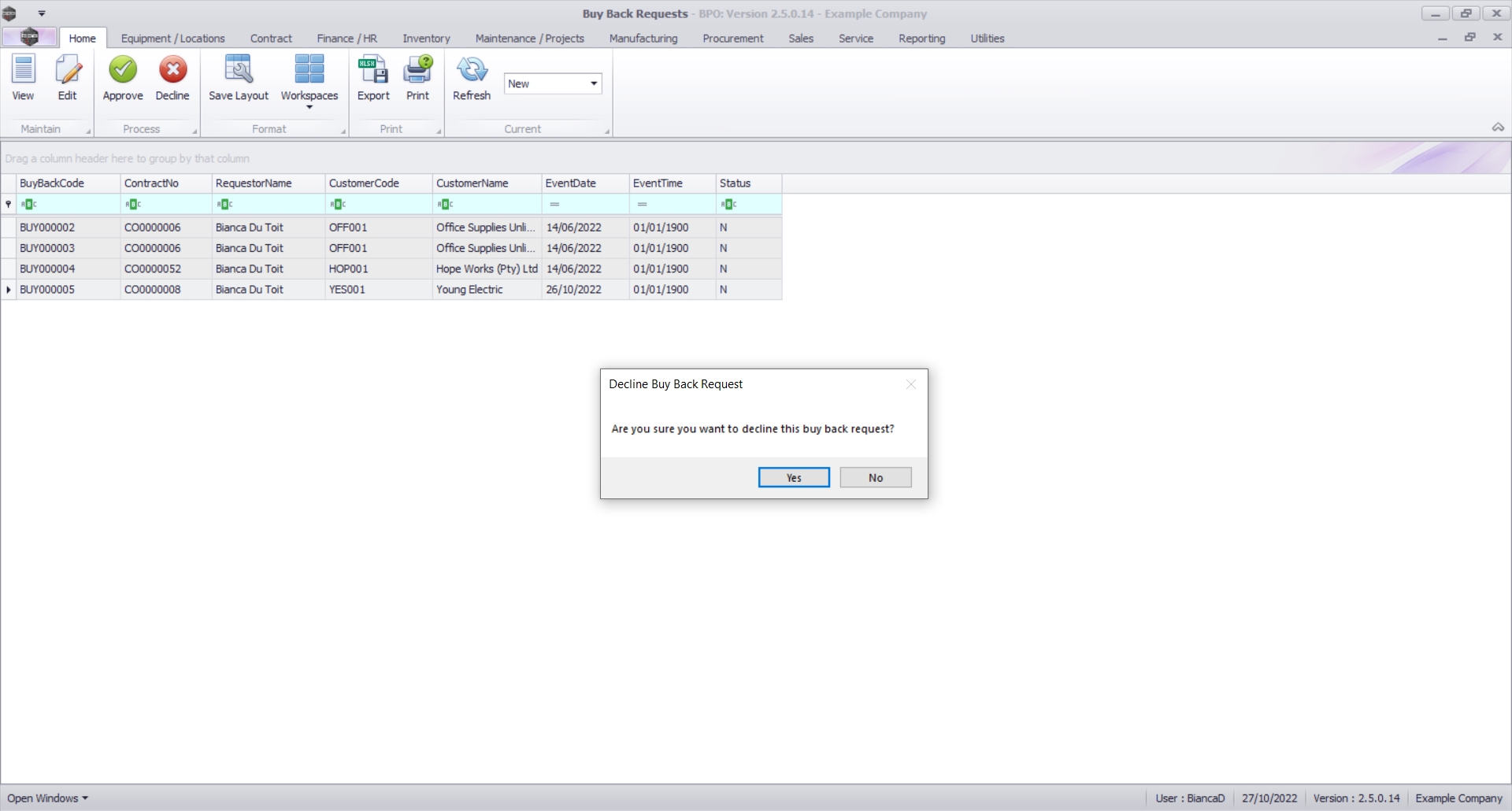Sort by EventDate column header
1512x811 pixels.
click(x=585, y=183)
